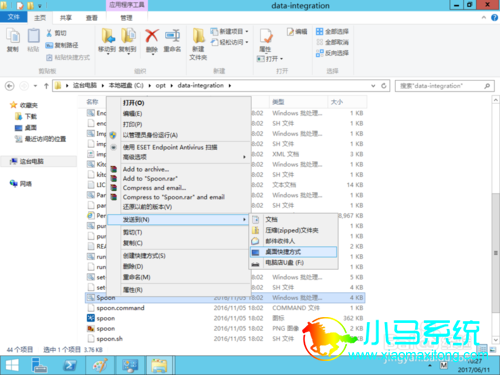Select Favorites (收藏夹) in the navigation pane
Image resolution: width=500 pixels, height=375 pixels.
point(24,105)
